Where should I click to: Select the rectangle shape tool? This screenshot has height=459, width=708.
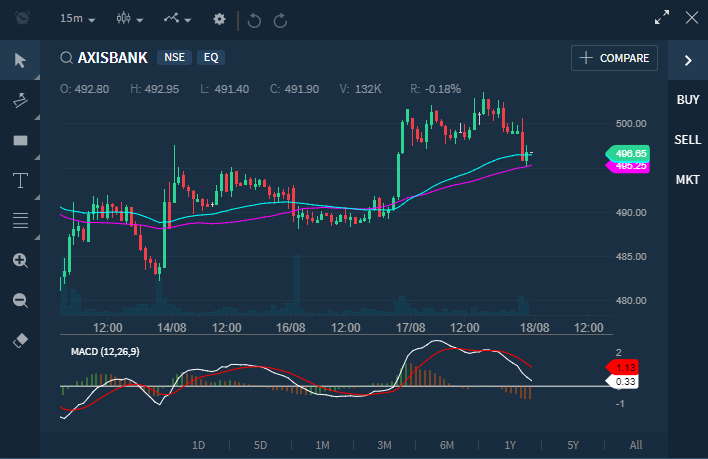(x=20, y=140)
